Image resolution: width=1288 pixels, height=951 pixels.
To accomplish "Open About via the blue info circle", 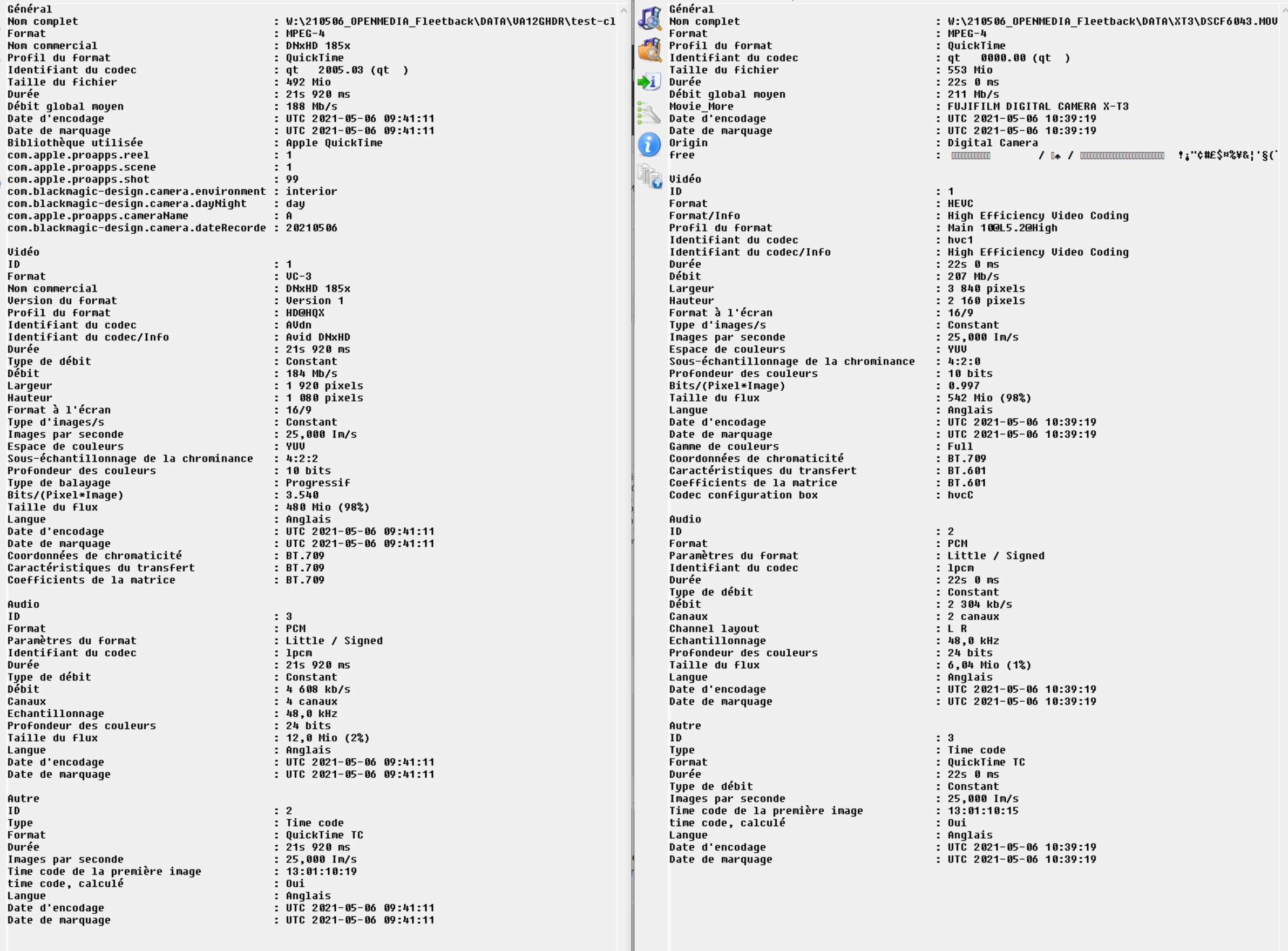I will click(x=649, y=145).
